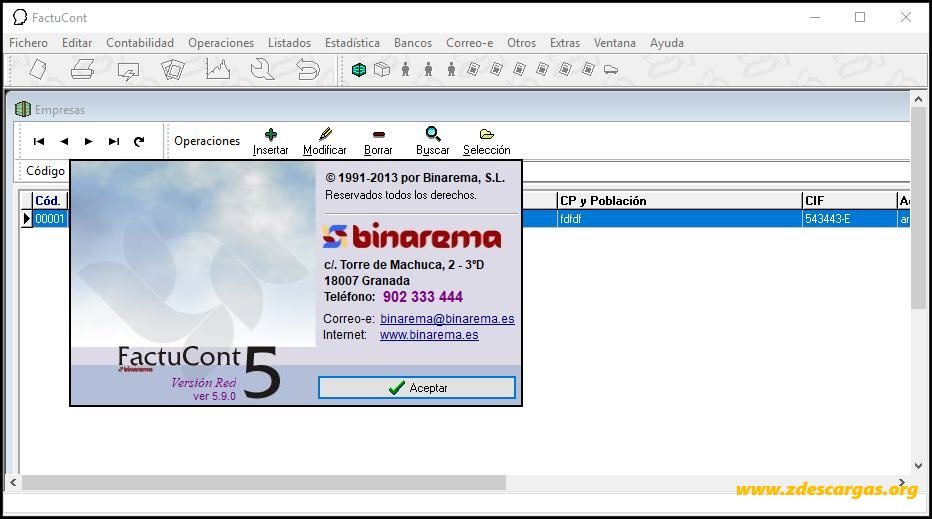Open the Contabilidad menu
The image size is (932, 519).
(x=140, y=43)
